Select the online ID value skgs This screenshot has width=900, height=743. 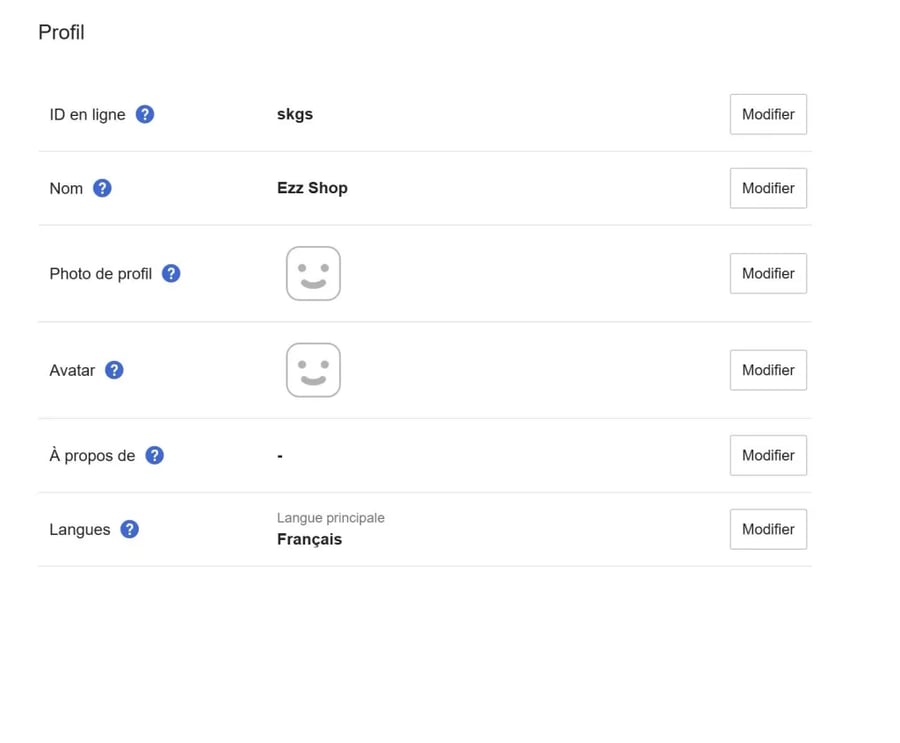(295, 114)
